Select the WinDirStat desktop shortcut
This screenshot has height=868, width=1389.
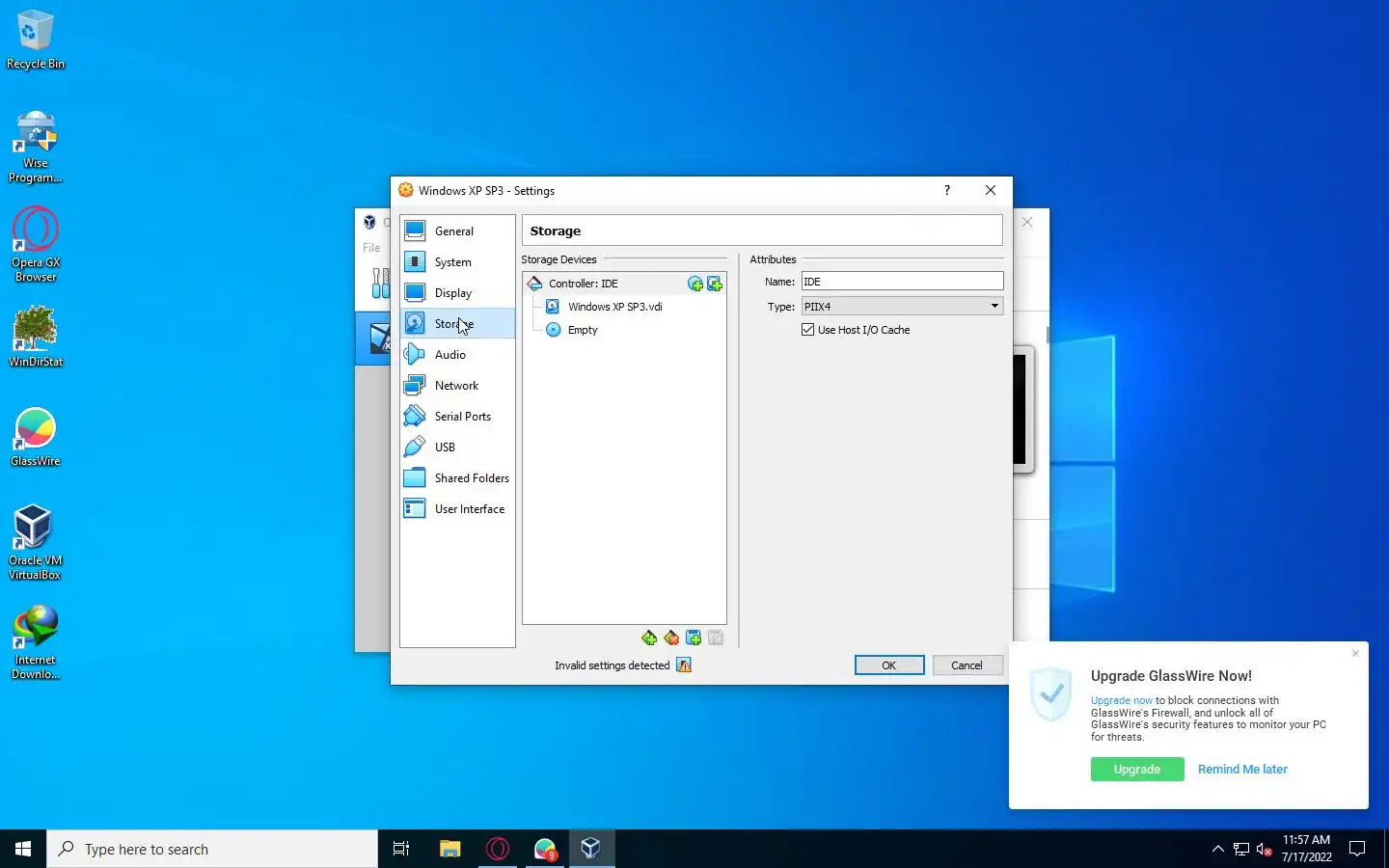(x=36, y=338)
